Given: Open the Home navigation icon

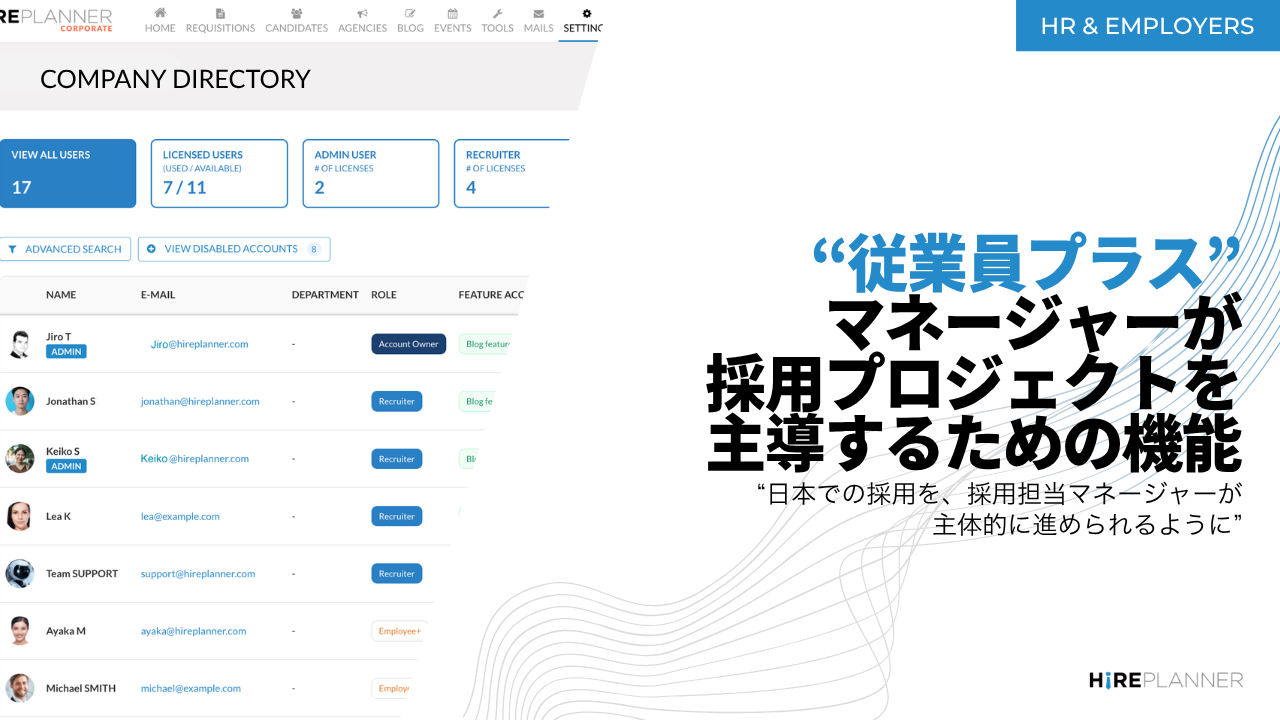Looking at the screenshot, I should click(159, 13).
